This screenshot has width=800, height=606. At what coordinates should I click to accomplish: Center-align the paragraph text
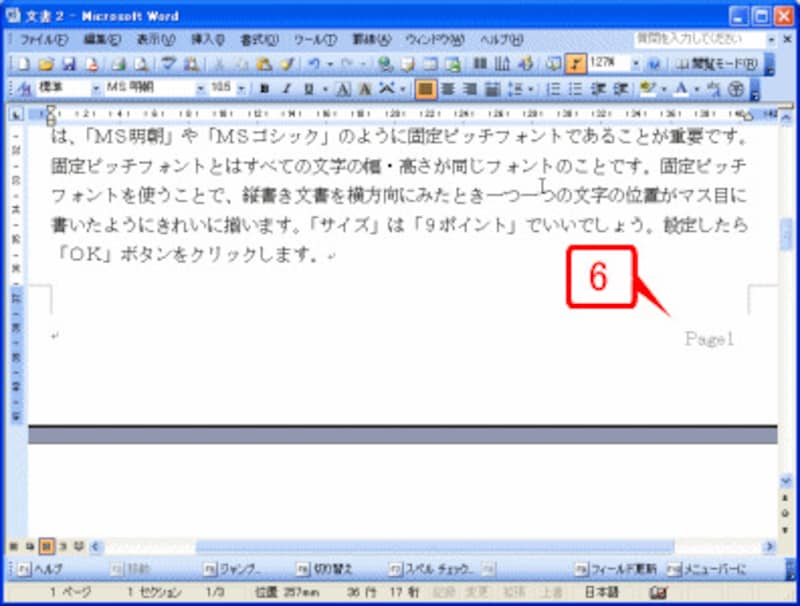pyautogui.click(x=448, y=89)
